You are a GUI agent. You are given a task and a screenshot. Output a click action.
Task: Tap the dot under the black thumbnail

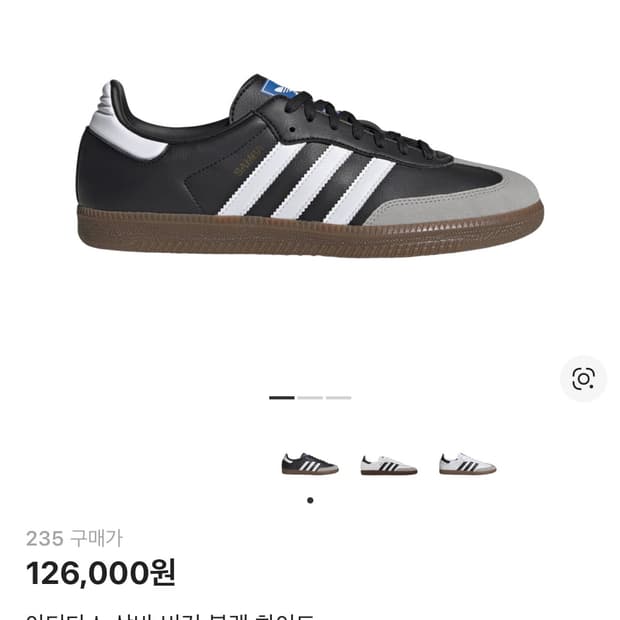[310, 500]
